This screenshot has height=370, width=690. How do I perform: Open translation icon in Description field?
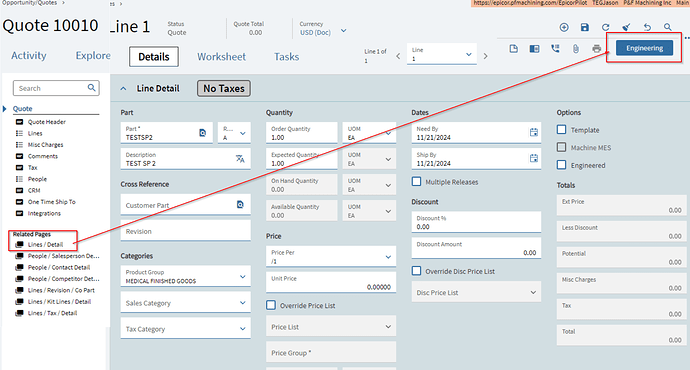click(x=240, y=159)
